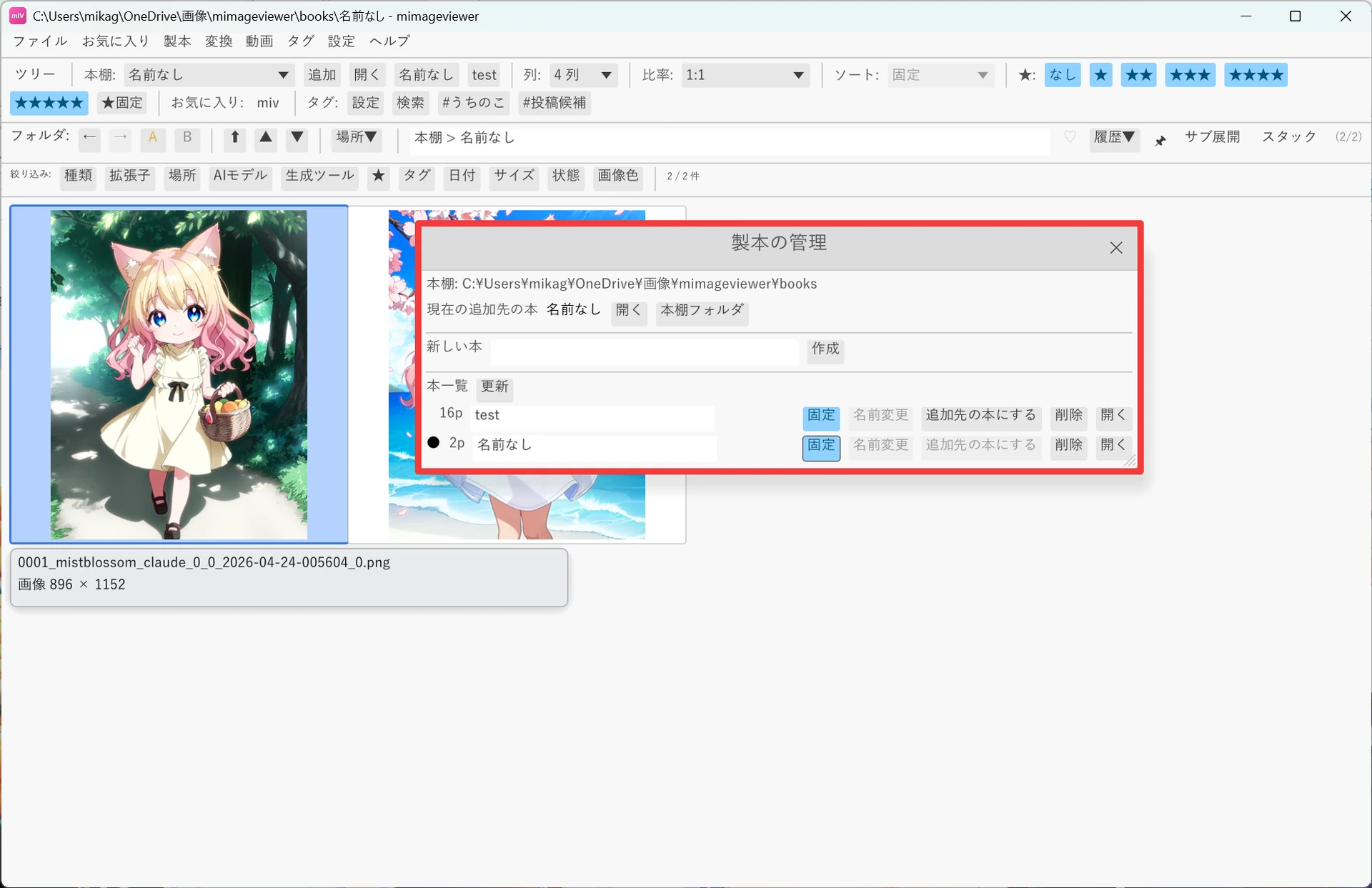Open the ソート dropdown showing 固定
This screenshot has height=888, width=1372.
pyautogui.click(x=940, y=75)
